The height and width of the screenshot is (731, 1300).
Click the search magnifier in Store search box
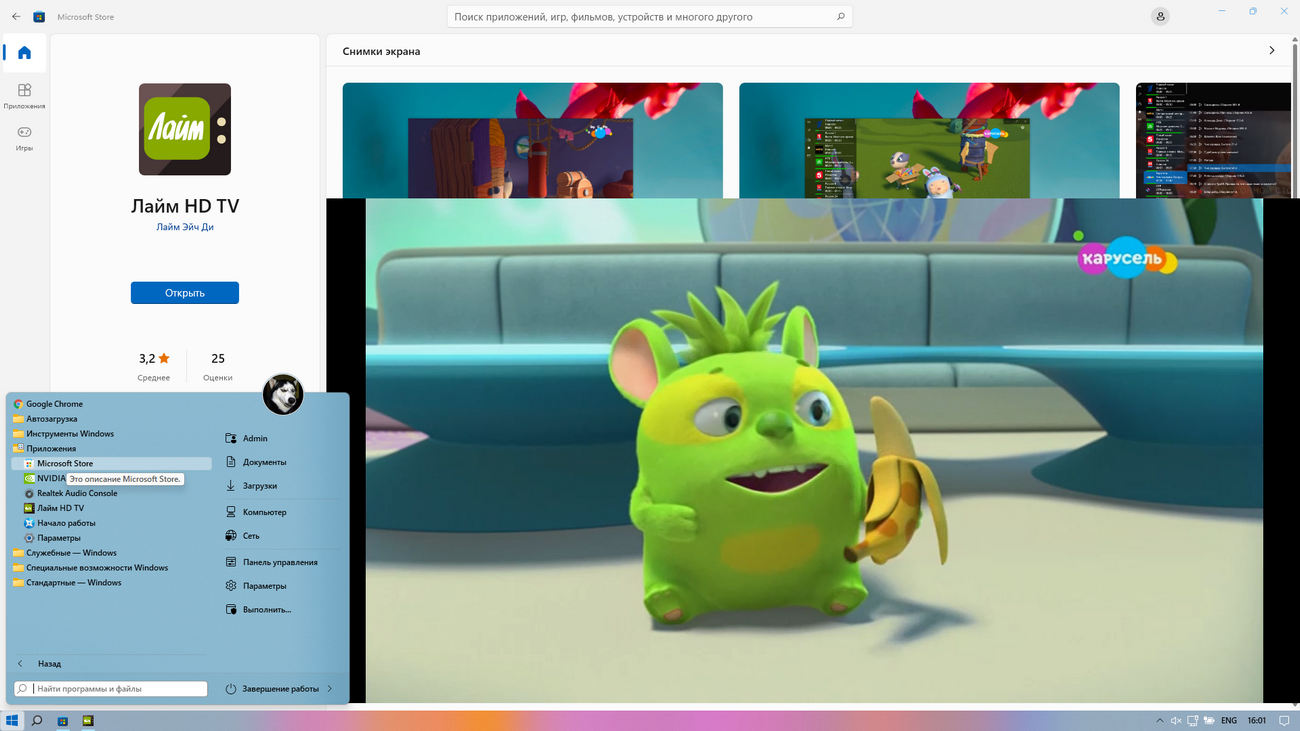[841, 17]
